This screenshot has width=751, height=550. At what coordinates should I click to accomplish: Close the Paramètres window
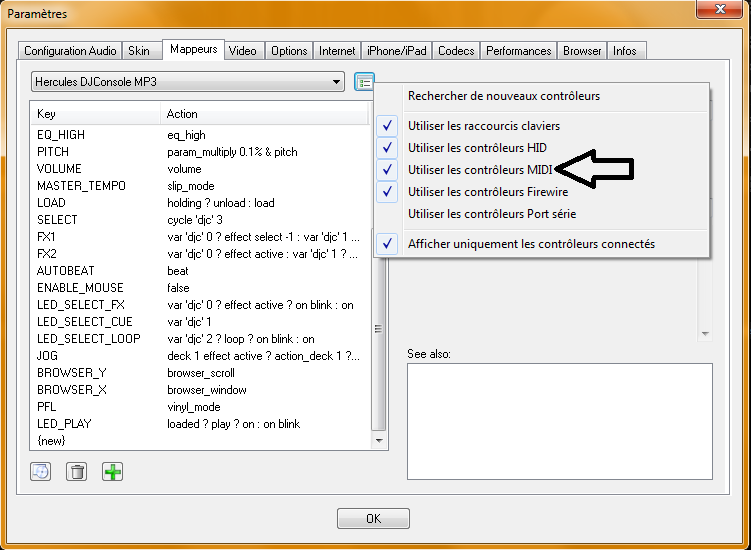point(720,9)
